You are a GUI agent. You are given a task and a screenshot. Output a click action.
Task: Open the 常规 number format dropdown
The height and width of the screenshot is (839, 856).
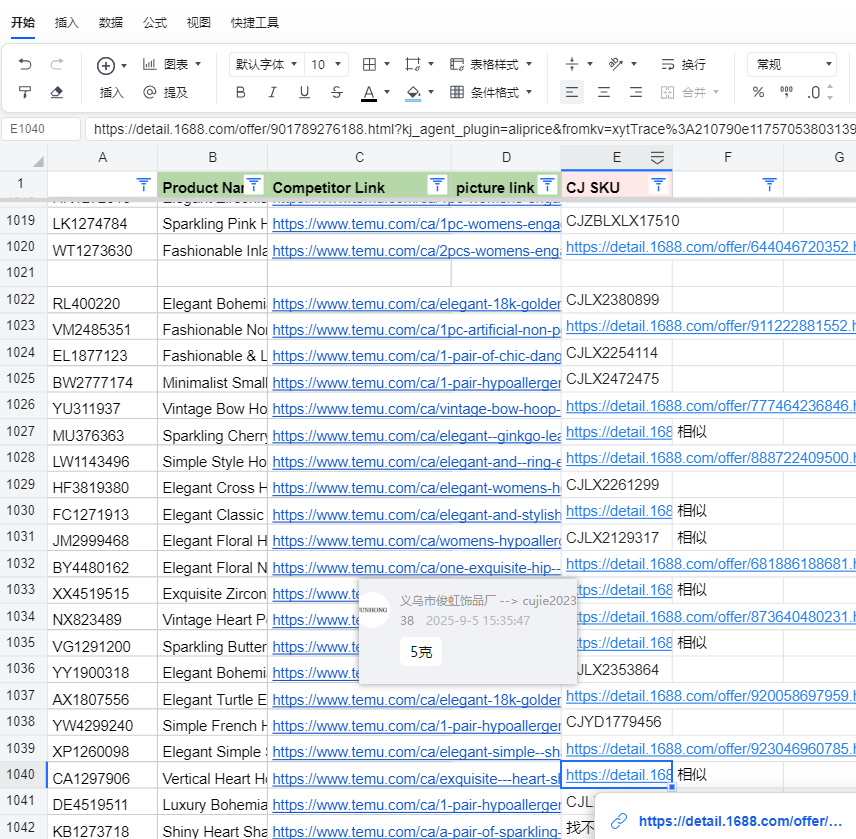[x=792, y=64]
